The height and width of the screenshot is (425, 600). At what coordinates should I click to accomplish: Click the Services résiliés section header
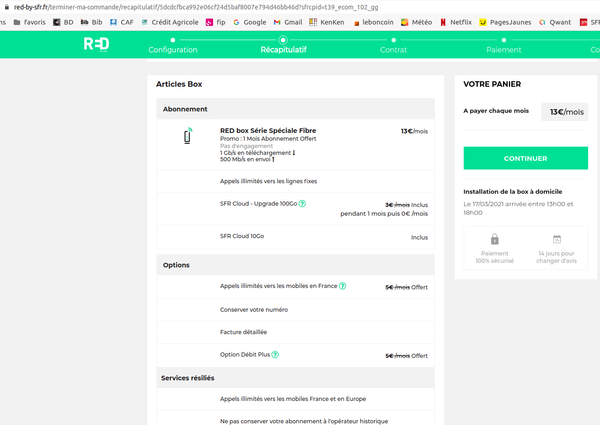(295, 378)
